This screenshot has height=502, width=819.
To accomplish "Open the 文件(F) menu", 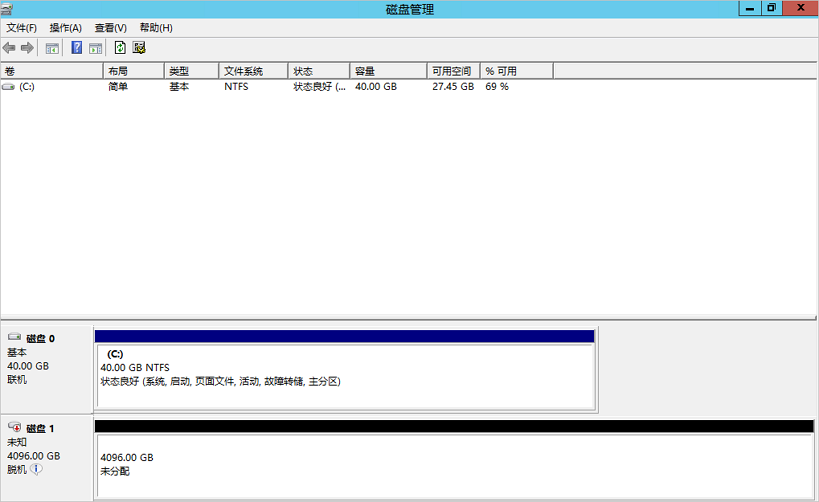I will (21, 28).
